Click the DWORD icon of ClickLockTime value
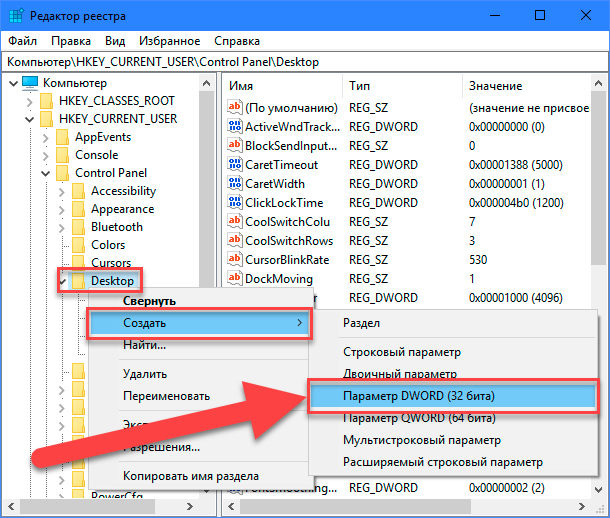The height and width of the screenshot is (518, 610). [235, 203]
